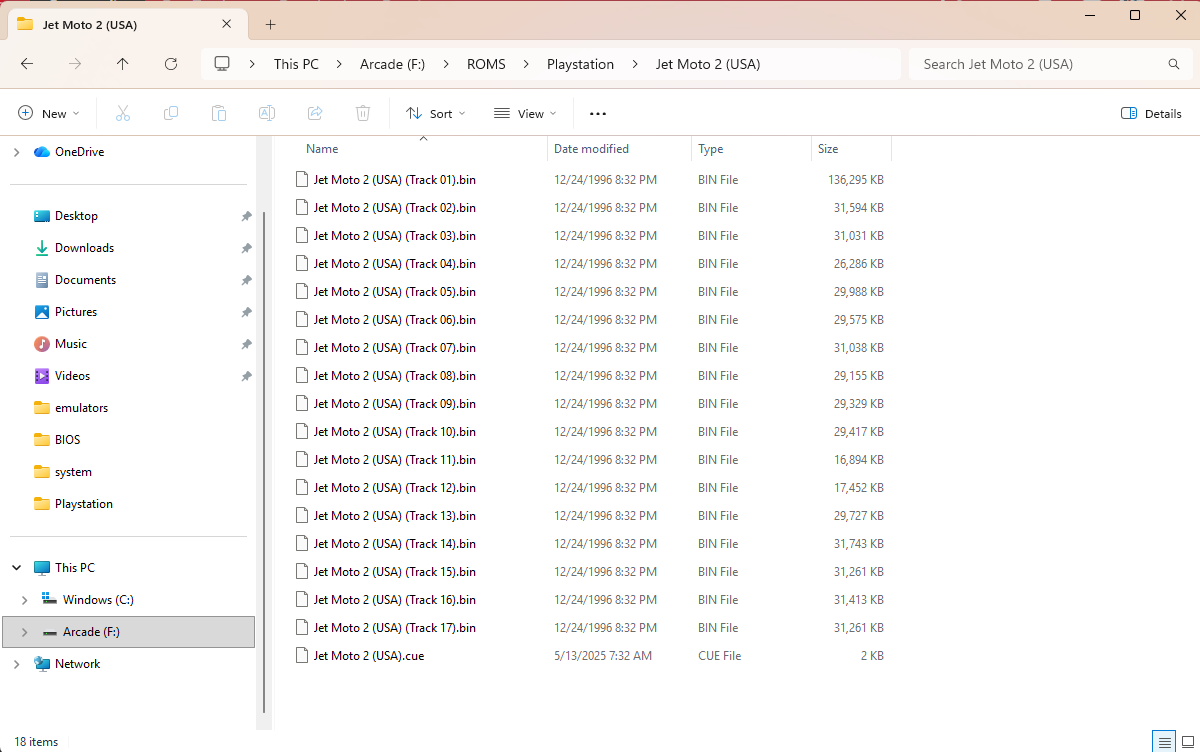Click the Rename icon in toolbar

267,114
